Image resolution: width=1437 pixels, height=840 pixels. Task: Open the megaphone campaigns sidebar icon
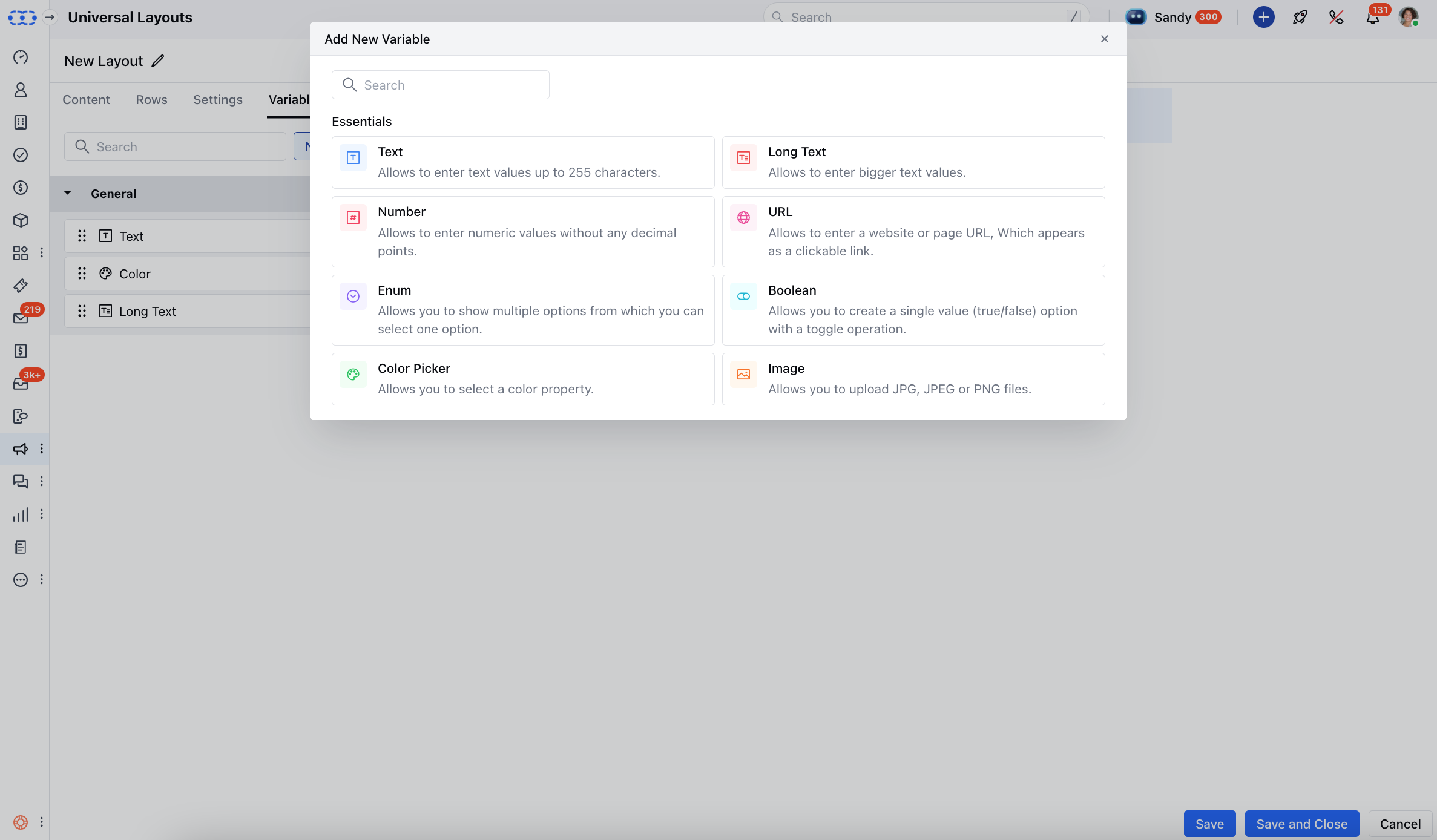tap(21, 449)
